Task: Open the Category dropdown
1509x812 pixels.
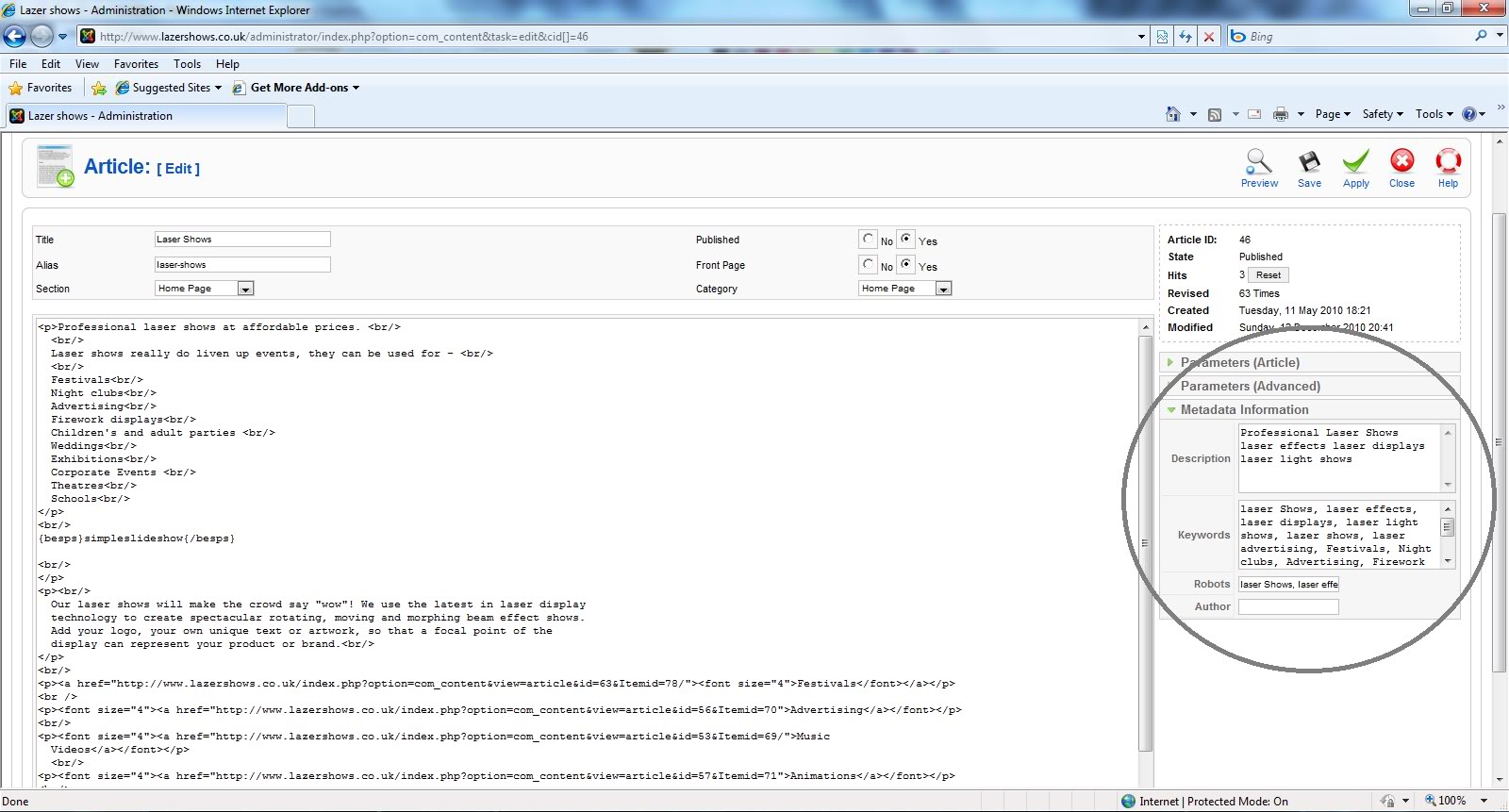Action: (943, 289)
